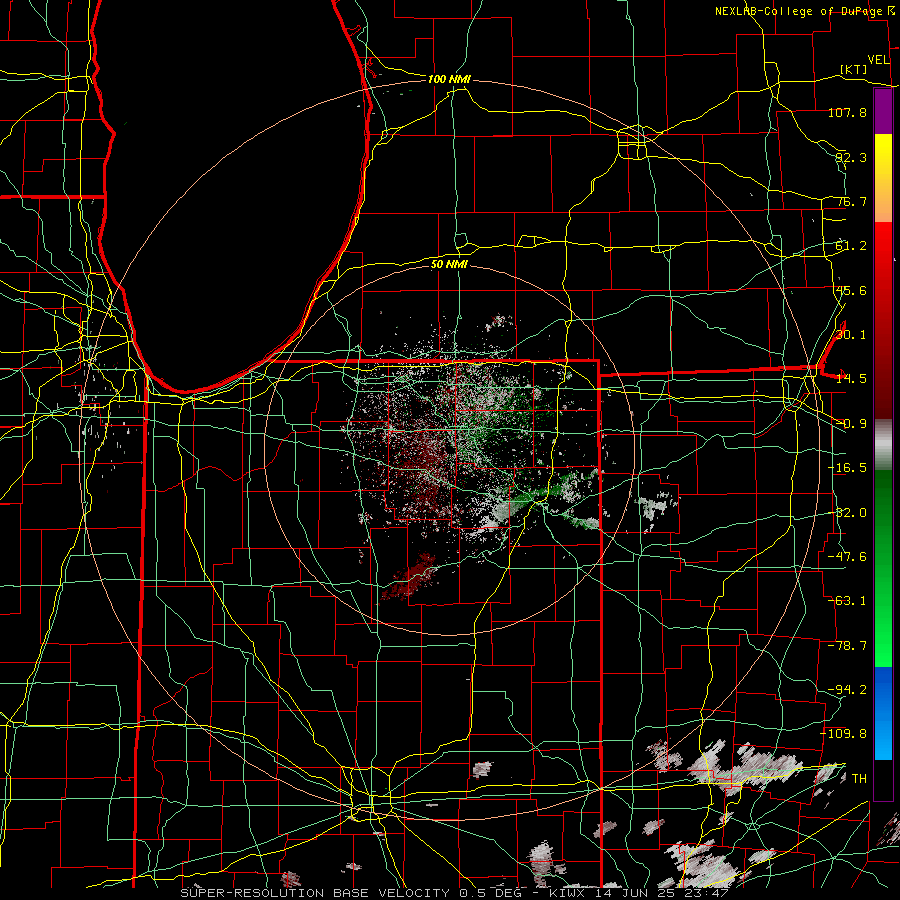The height and width of the screenshot is (900, 900).
Task: Click the 61.2 velocity scale value
Action: click(851, 246)
